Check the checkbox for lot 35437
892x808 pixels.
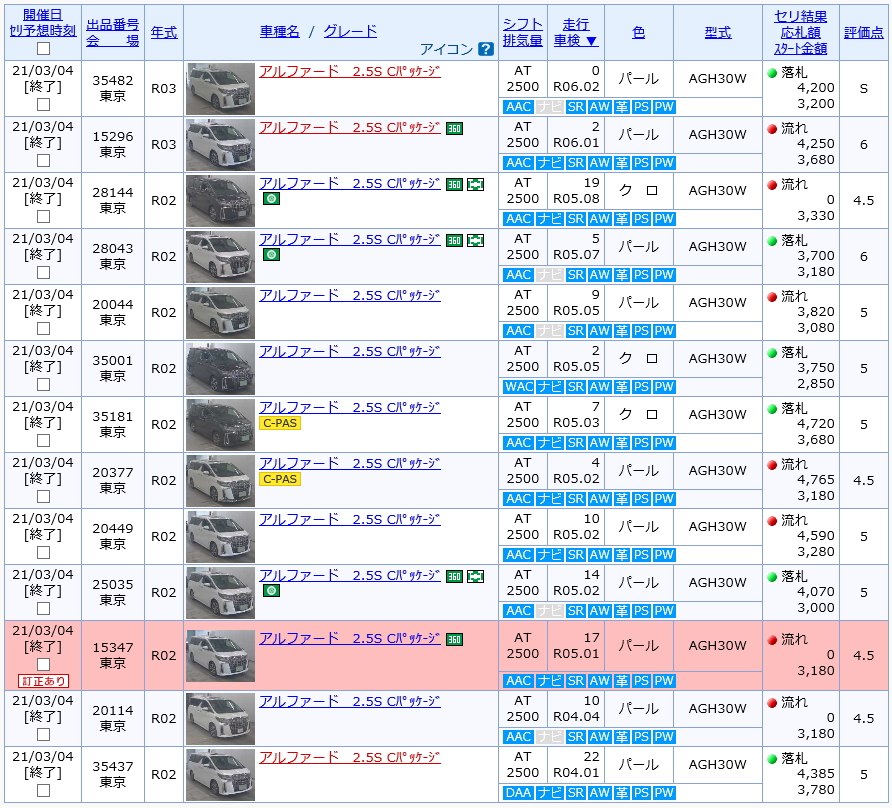pyautogui.click(x=43, y=791)
